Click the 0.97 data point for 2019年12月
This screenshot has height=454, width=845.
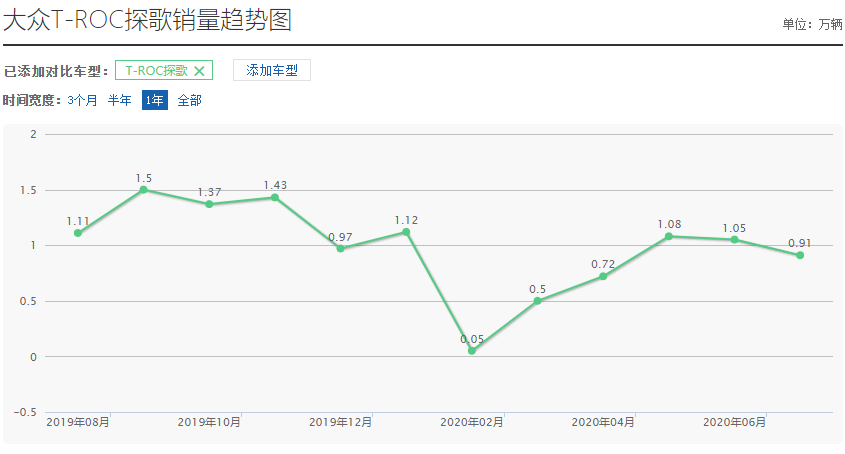tap(341, 249)
